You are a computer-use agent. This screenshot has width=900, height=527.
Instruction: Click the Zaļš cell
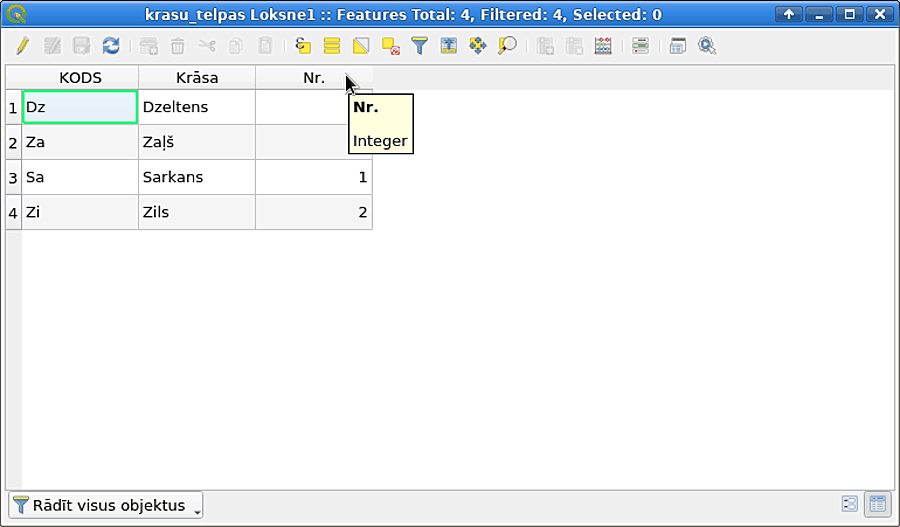(x=197, y=142)
